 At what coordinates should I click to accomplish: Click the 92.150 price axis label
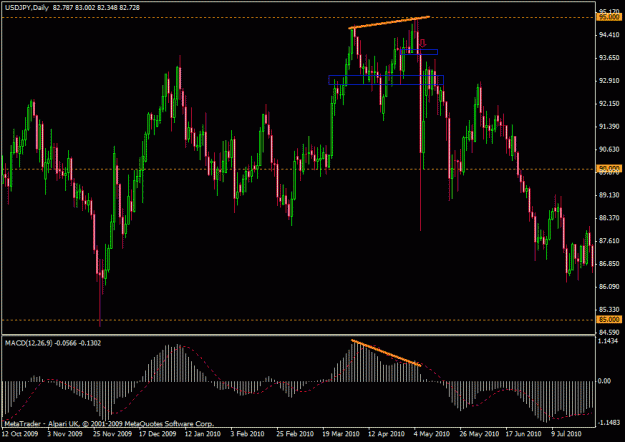click(609, 104)
